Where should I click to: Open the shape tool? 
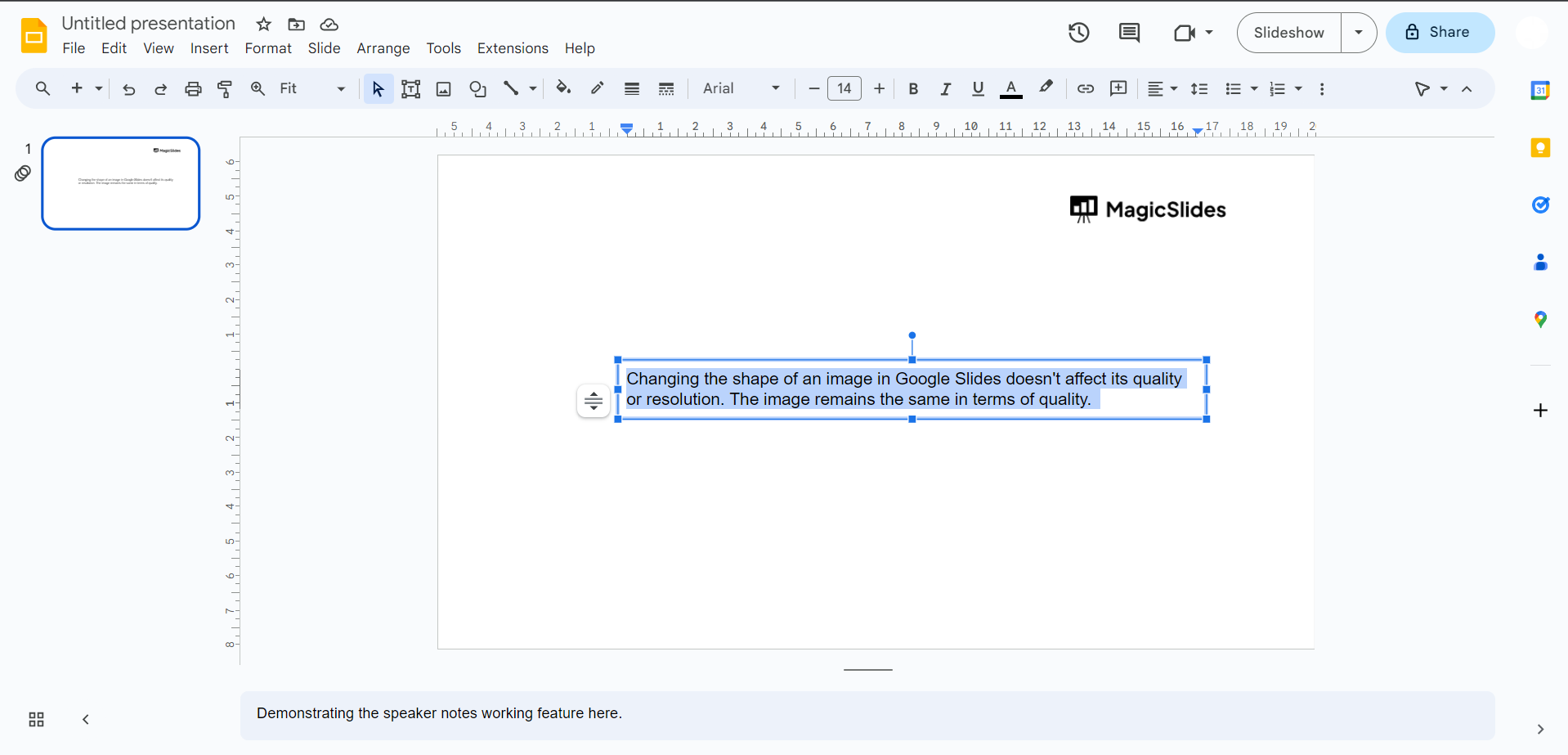point(477,89)
